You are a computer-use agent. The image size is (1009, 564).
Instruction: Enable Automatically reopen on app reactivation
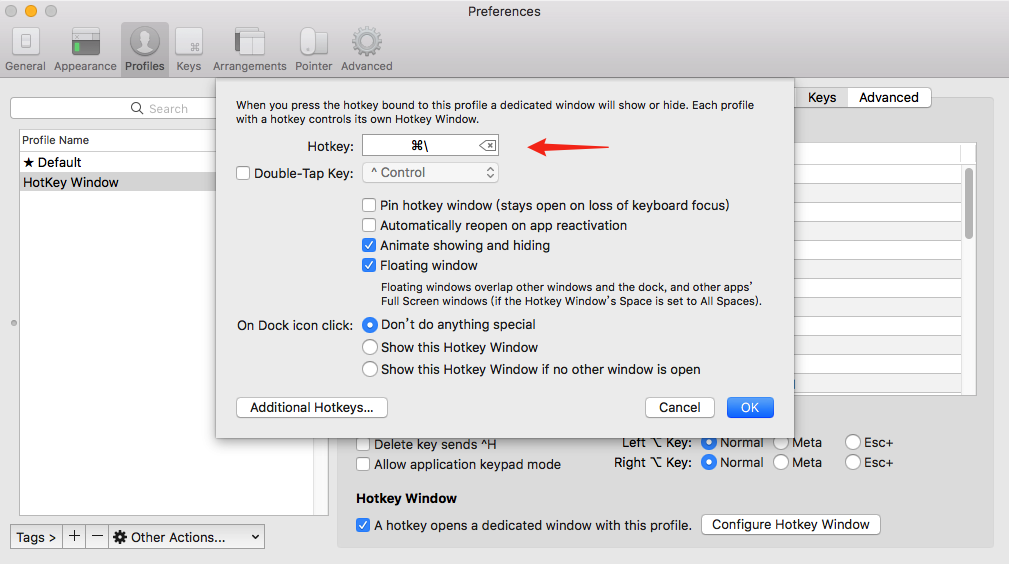(x=369, y=225)
